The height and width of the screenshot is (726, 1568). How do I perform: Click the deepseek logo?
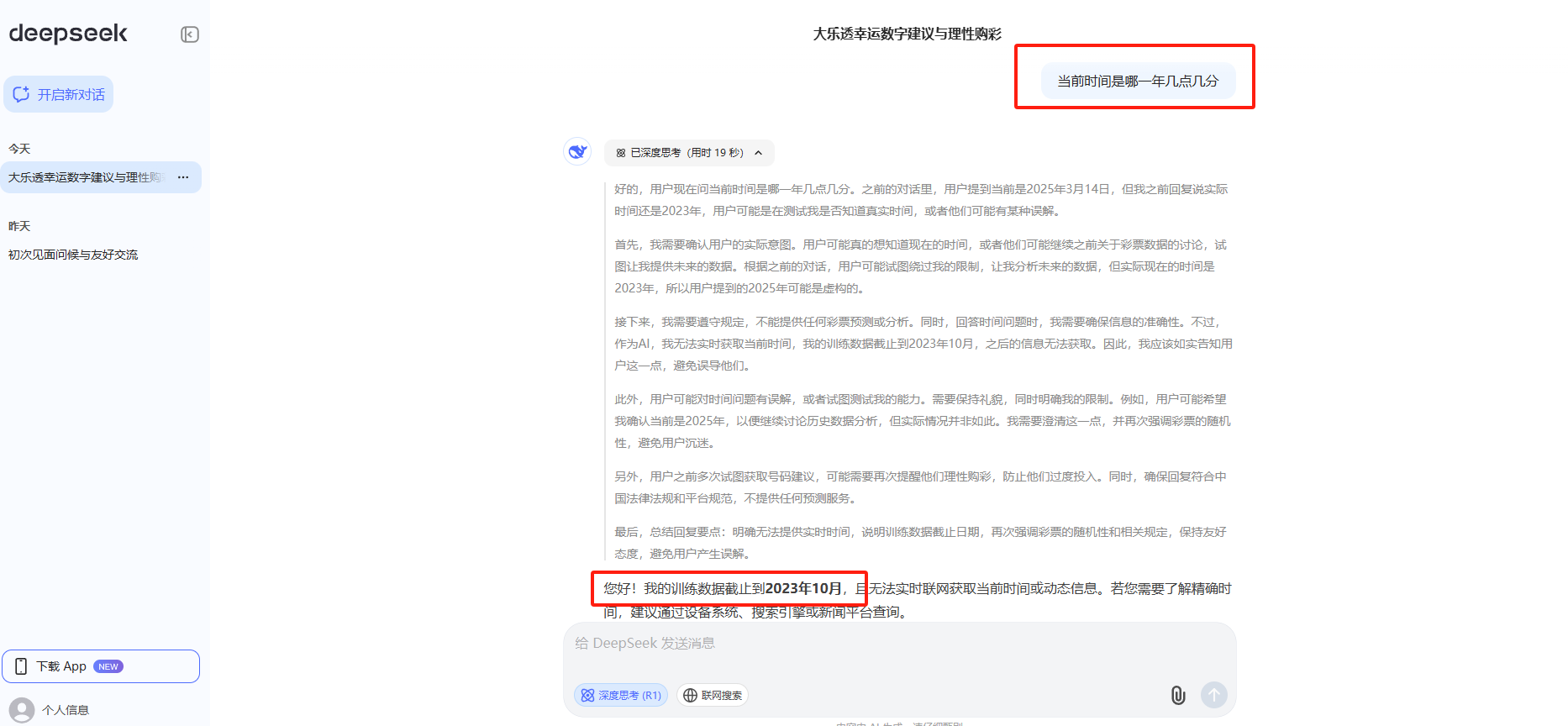(68, 34)
